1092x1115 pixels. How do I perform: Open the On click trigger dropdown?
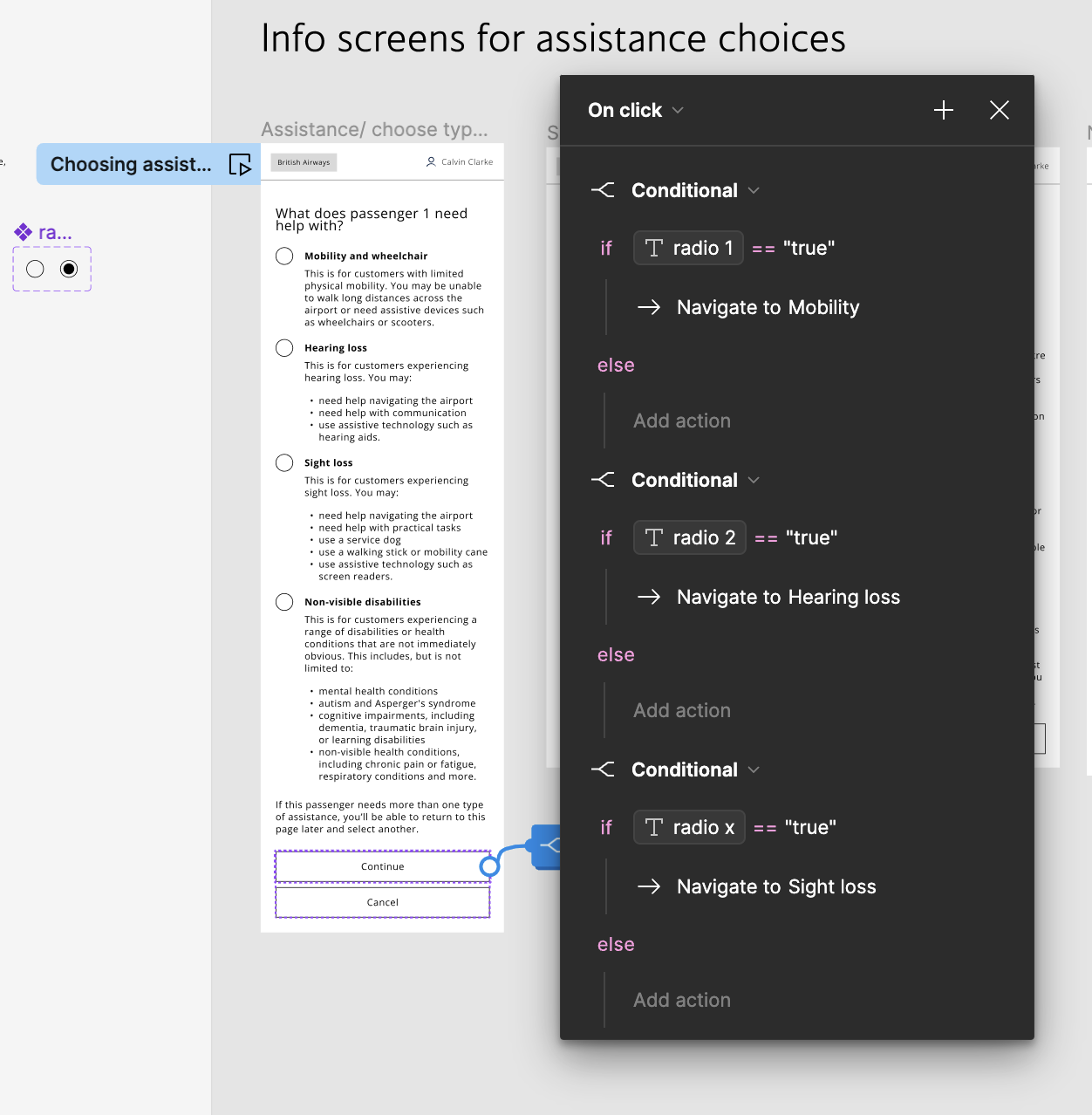(678, 110)
